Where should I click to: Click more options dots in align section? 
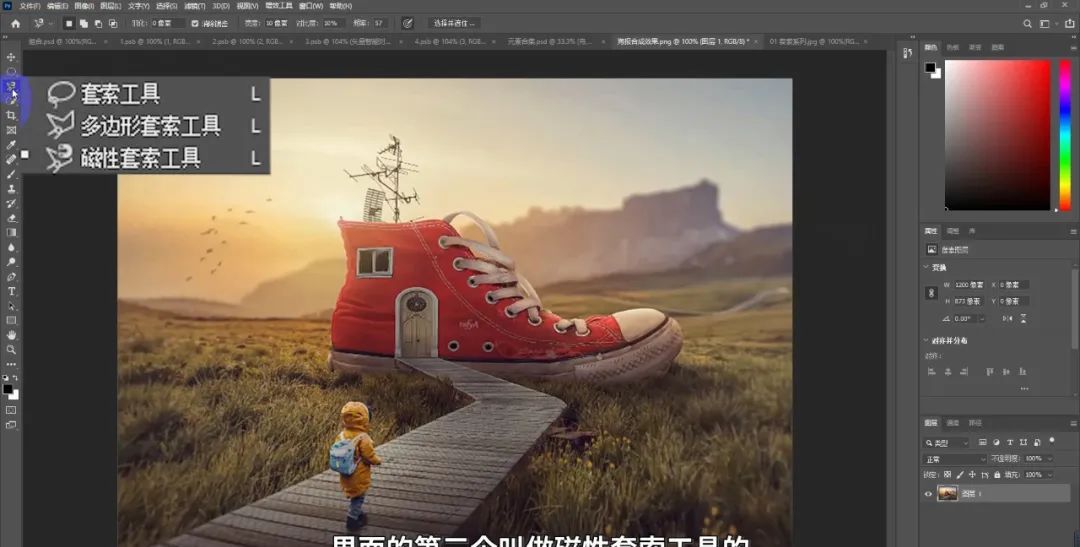(1024, 389)
